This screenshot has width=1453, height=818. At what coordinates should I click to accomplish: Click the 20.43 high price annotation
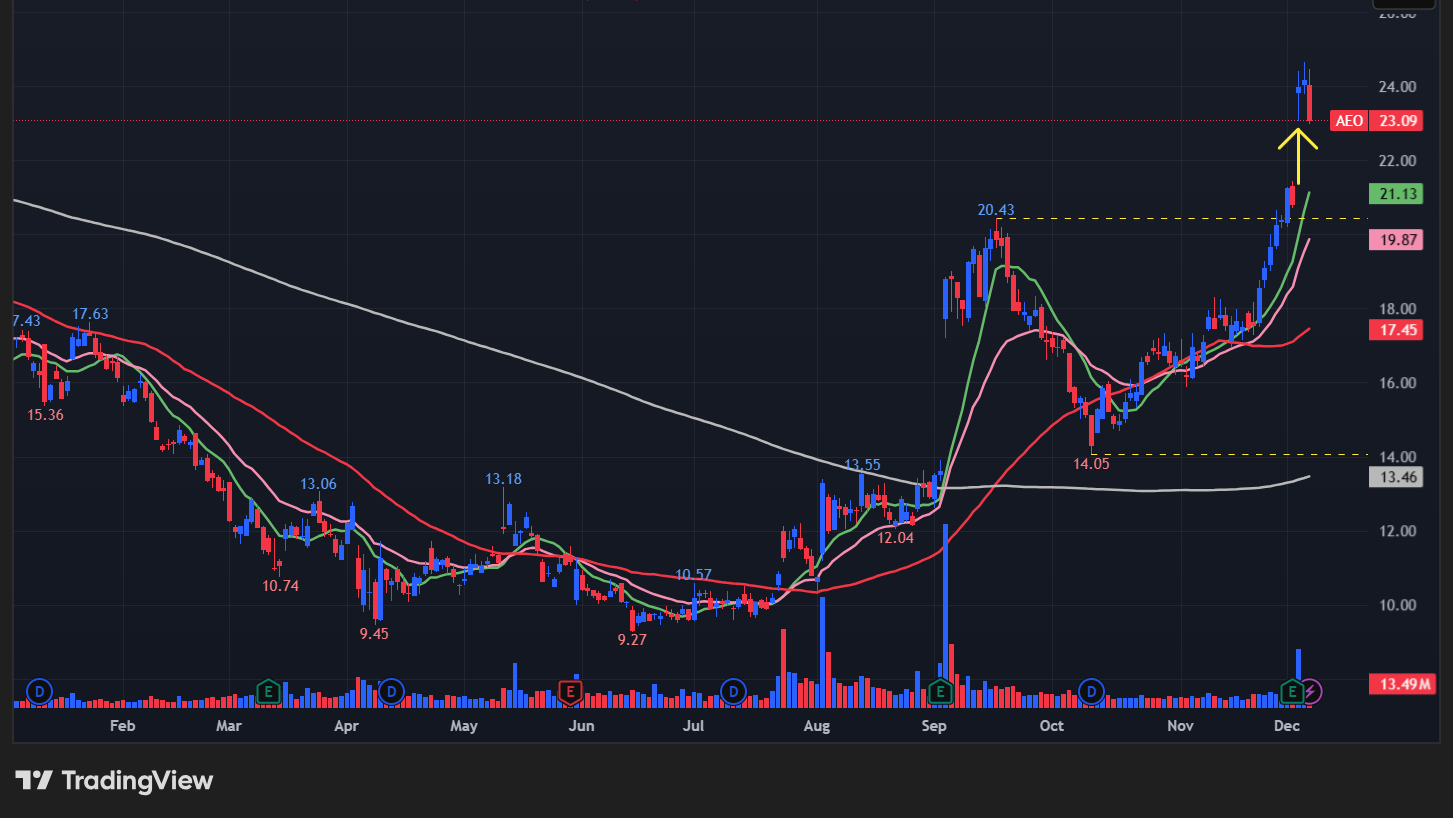[995, 210]
